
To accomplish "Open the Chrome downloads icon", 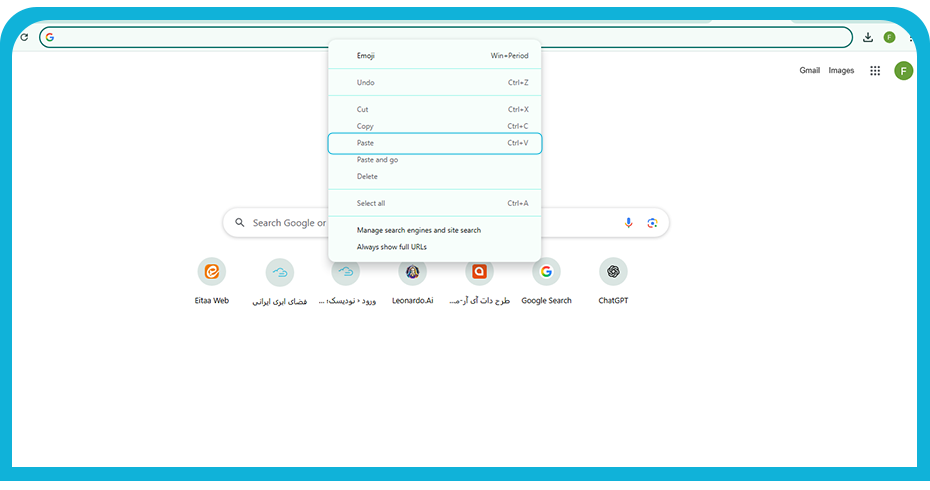I will [868, 37].
